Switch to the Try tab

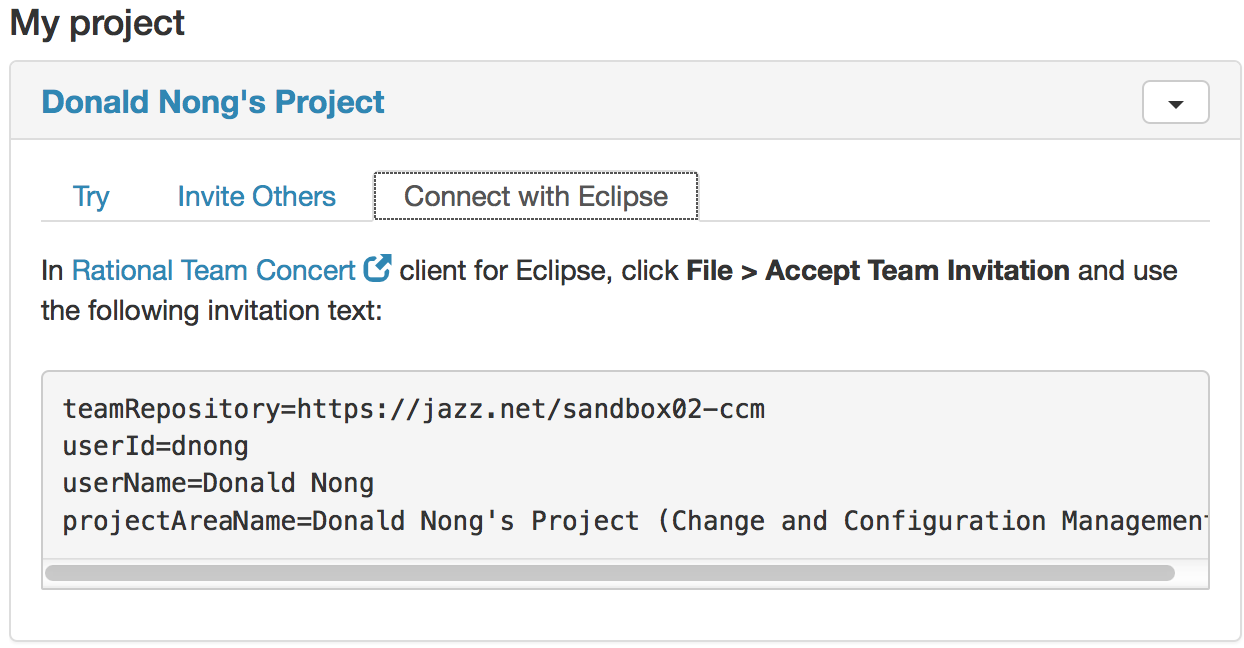91,196
